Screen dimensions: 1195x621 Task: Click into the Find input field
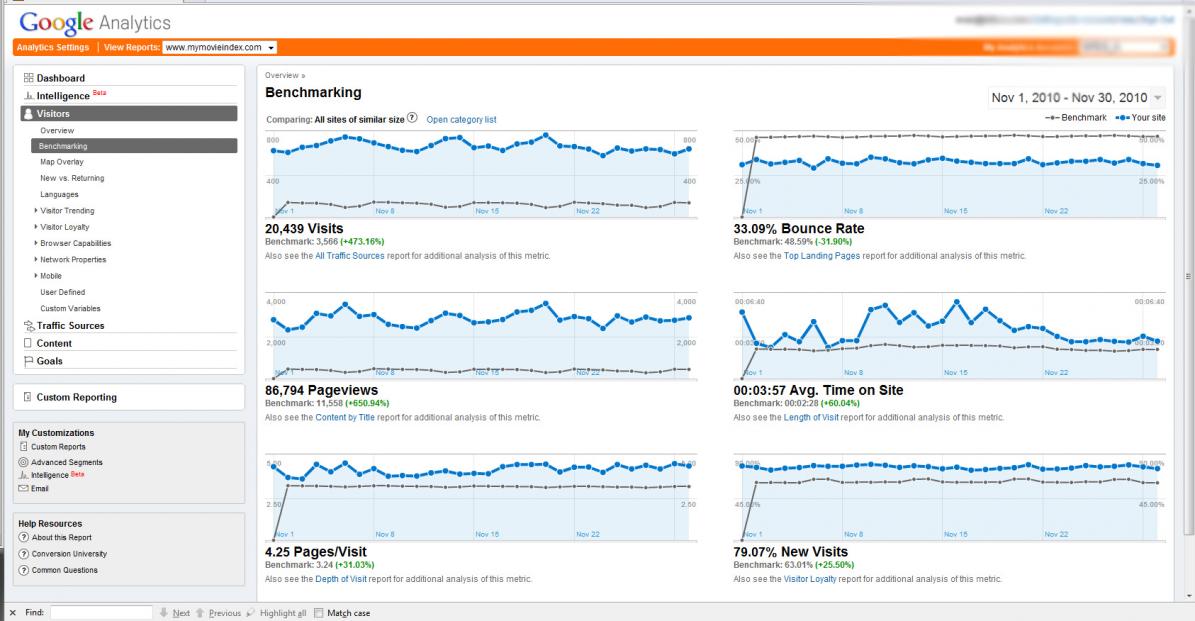click(101, 613)
